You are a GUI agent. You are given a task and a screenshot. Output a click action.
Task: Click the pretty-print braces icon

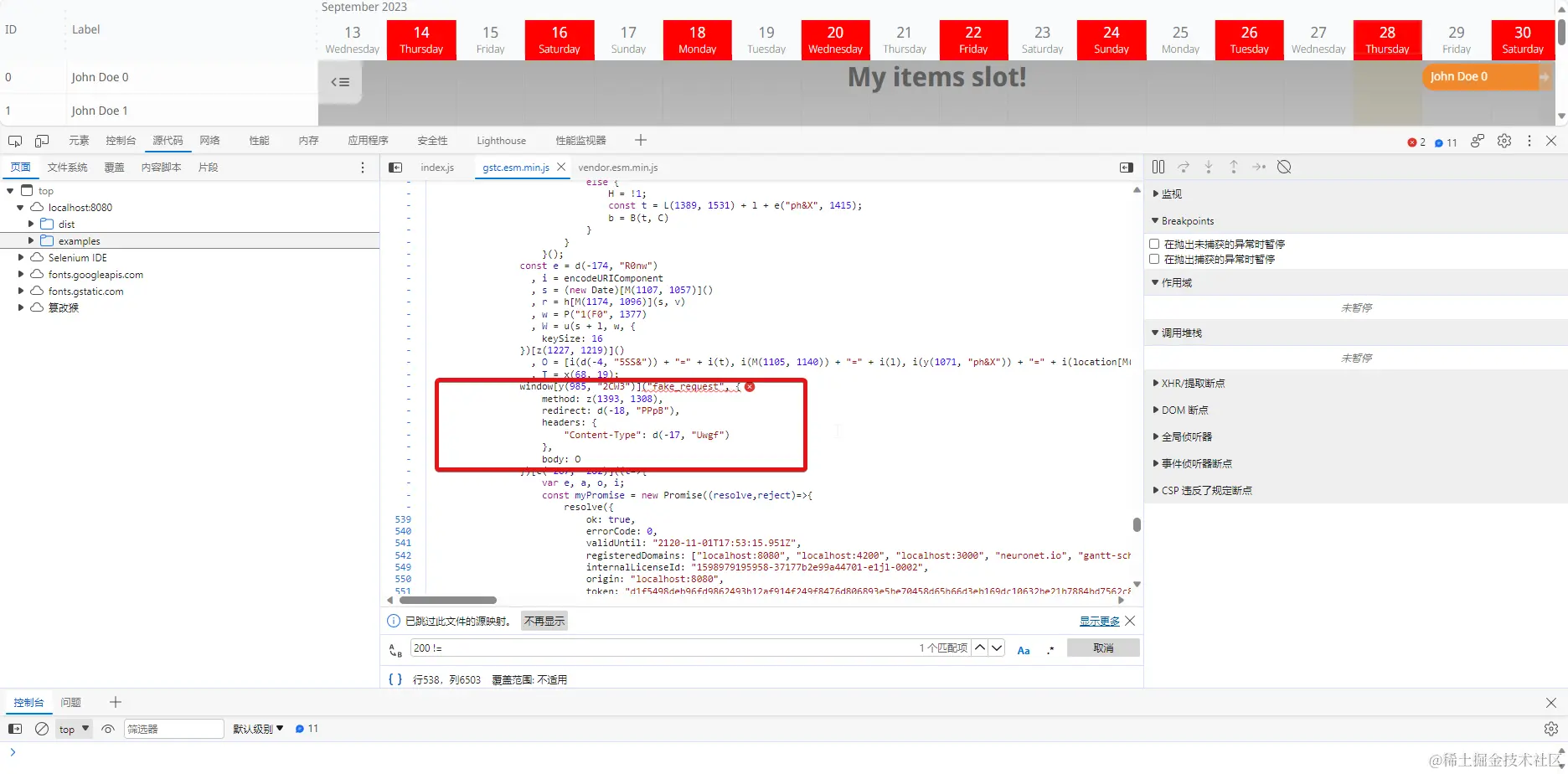[x=395, y=679]
